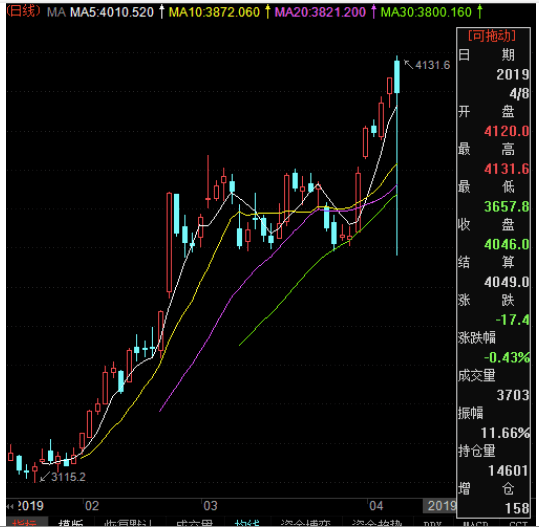539x527 pixels.
Task: Click the magenta up arrow beside MA20
Action: 373,12
